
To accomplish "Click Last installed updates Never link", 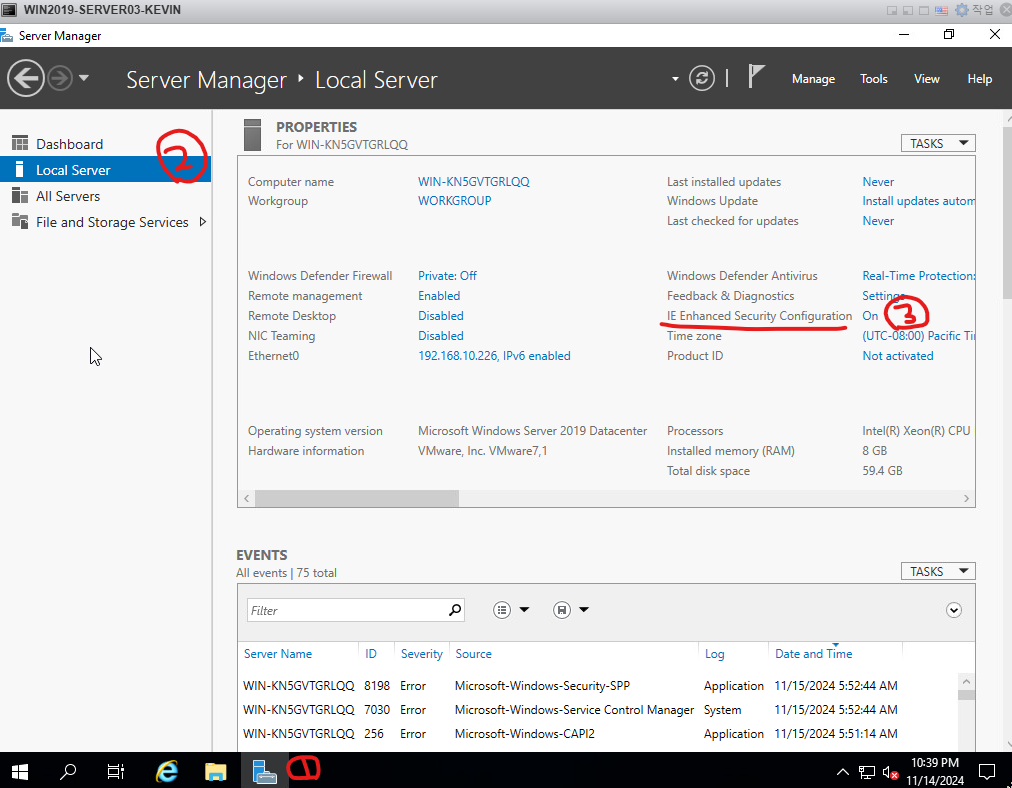I will click(878, 182).
